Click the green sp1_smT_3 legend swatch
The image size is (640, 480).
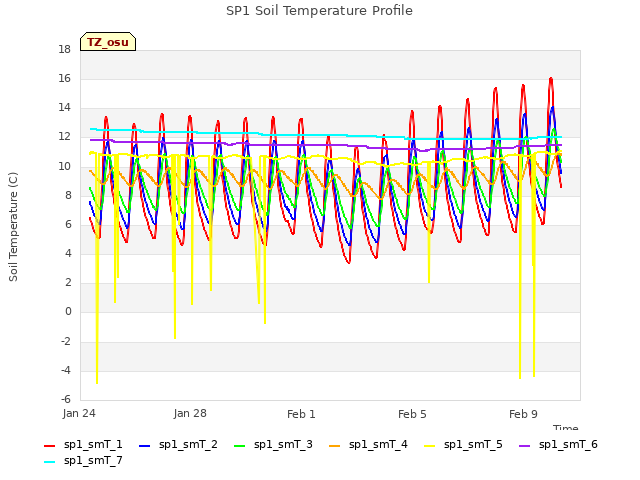click(x=240, y=446)
